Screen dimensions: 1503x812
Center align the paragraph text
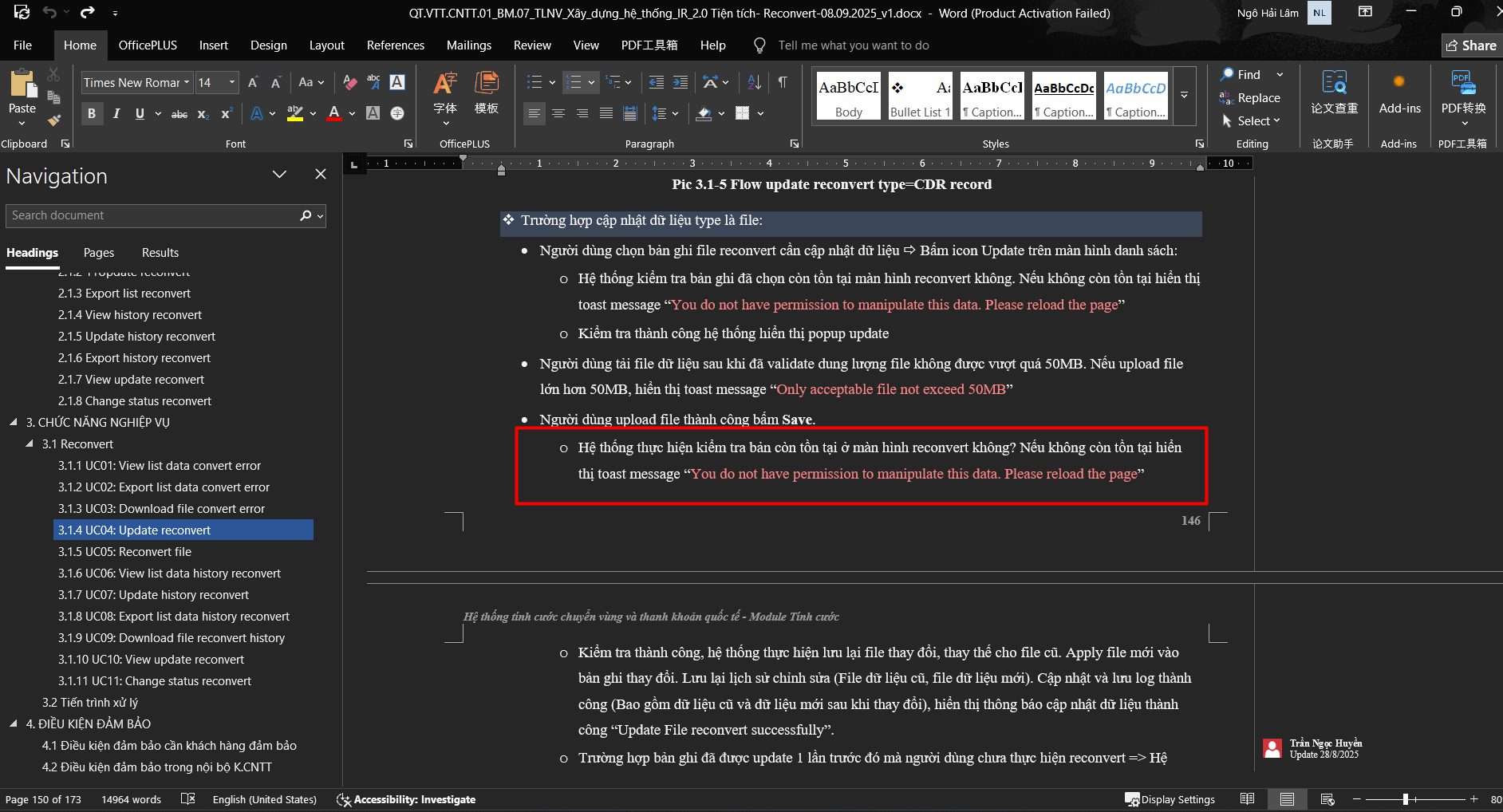coord(558,113)
